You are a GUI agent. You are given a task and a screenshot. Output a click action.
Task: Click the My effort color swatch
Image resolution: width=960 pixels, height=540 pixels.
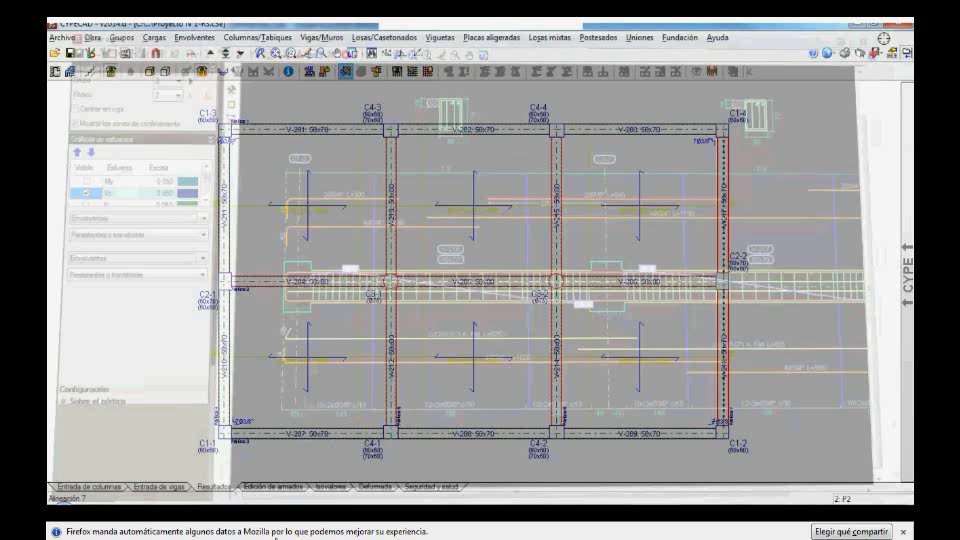point(187,181)
